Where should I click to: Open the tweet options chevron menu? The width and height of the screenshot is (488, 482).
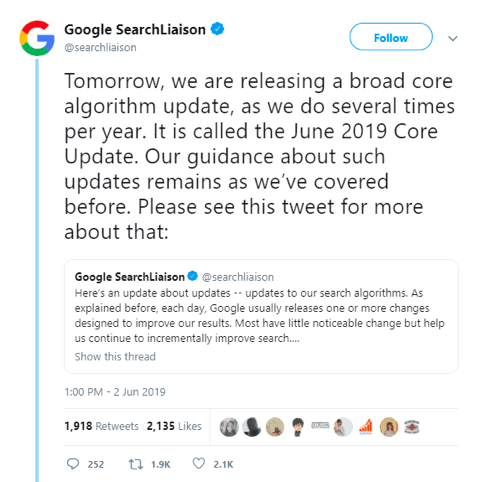452,38
